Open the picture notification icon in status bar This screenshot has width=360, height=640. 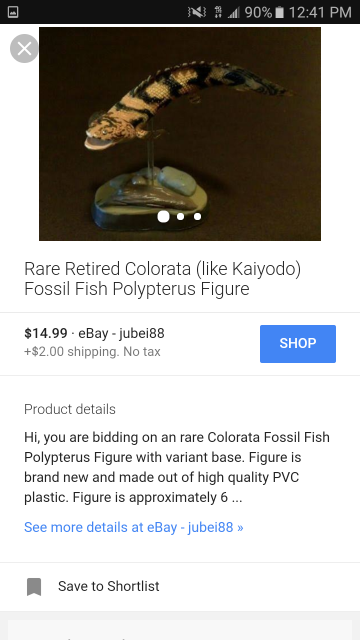click(x=13, y=12)
